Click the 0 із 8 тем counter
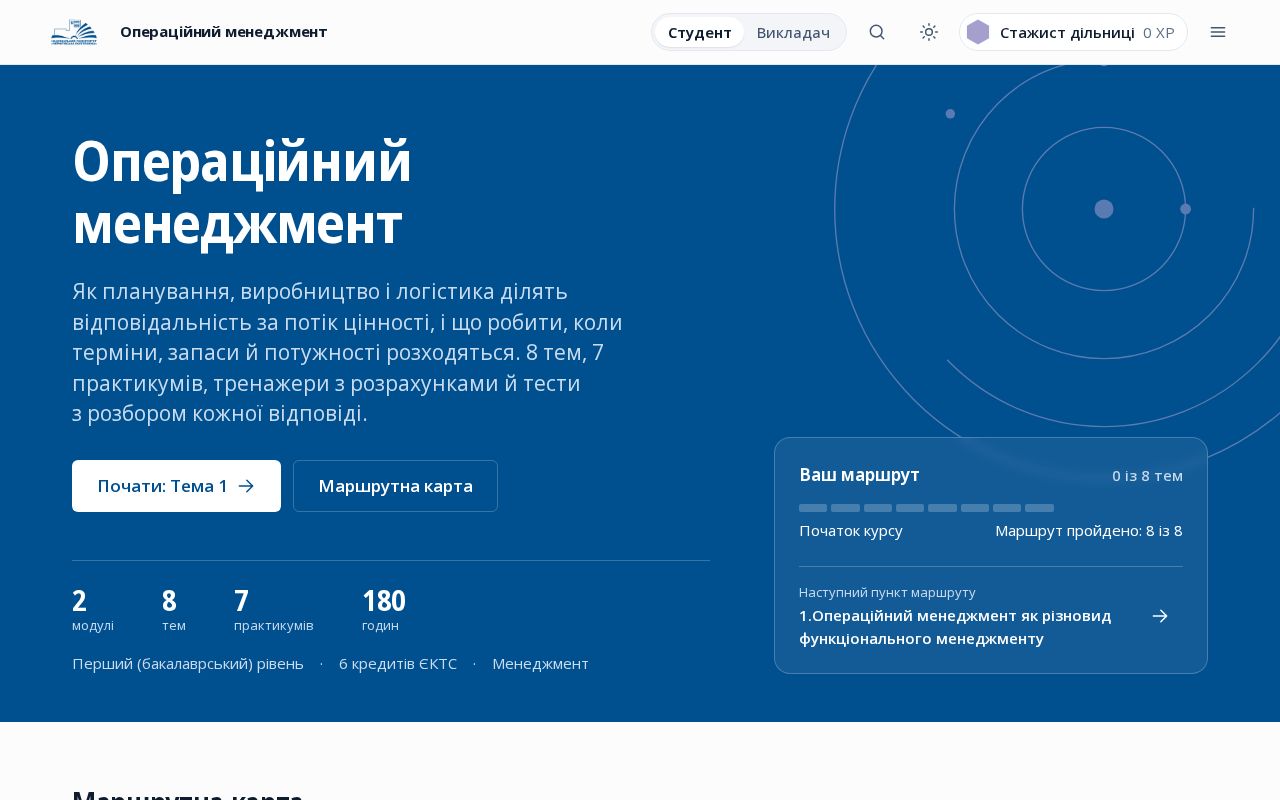Image resolution: width=1280 pixels, height=800 pixels. (1147, 476)
